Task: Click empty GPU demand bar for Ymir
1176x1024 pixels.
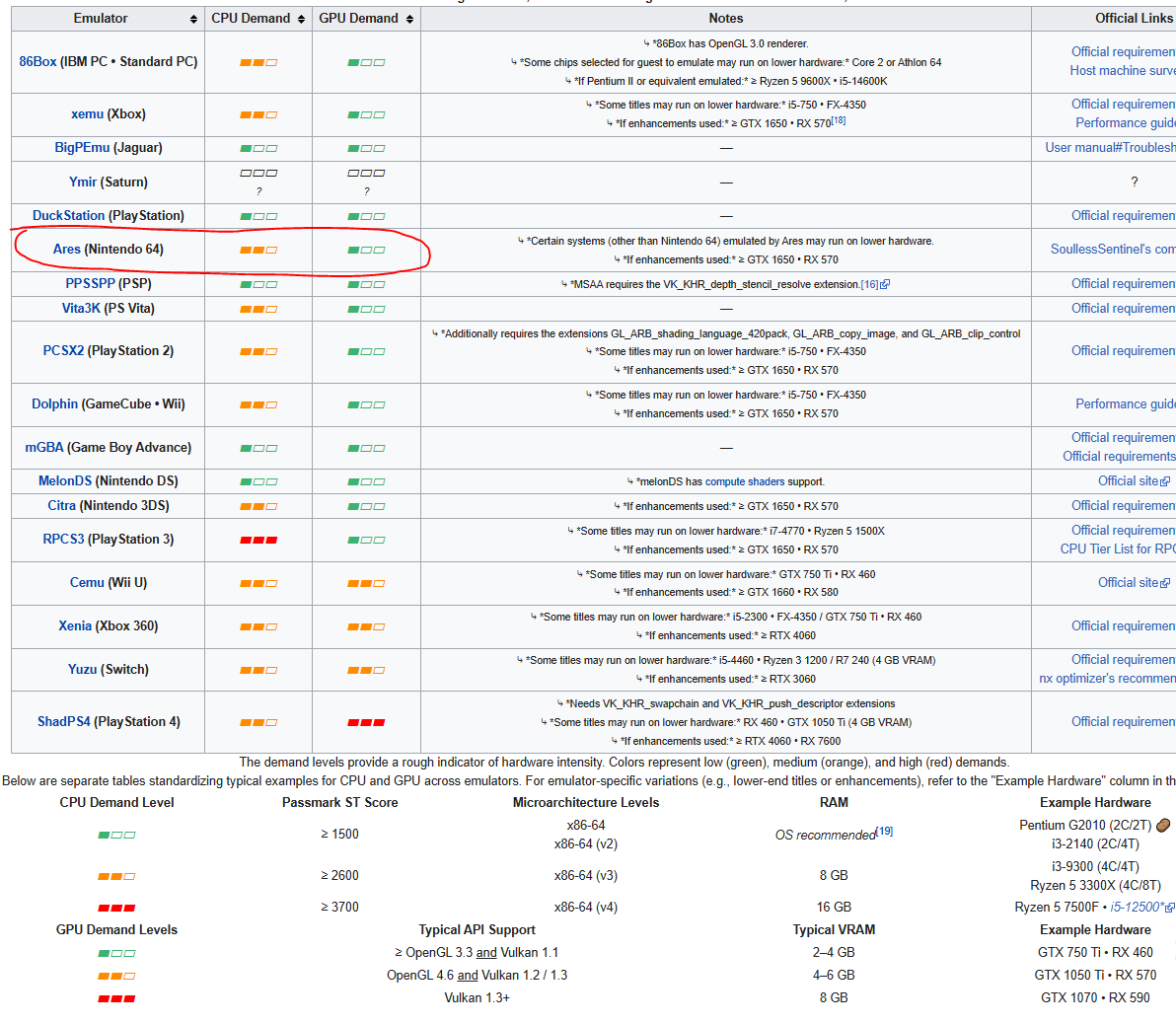Action: pyautogui.click(x=366, y=174)
